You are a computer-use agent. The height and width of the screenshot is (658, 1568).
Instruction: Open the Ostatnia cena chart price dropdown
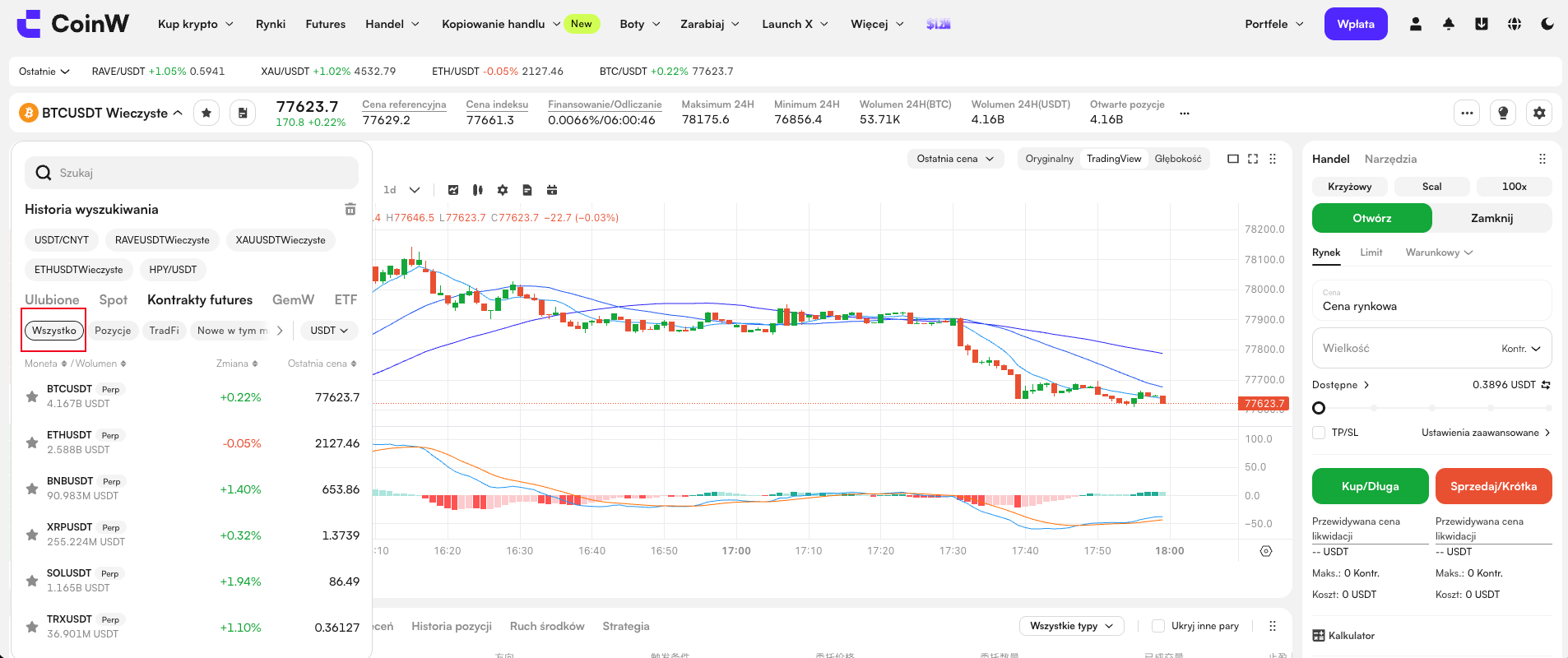coord(955,159)
